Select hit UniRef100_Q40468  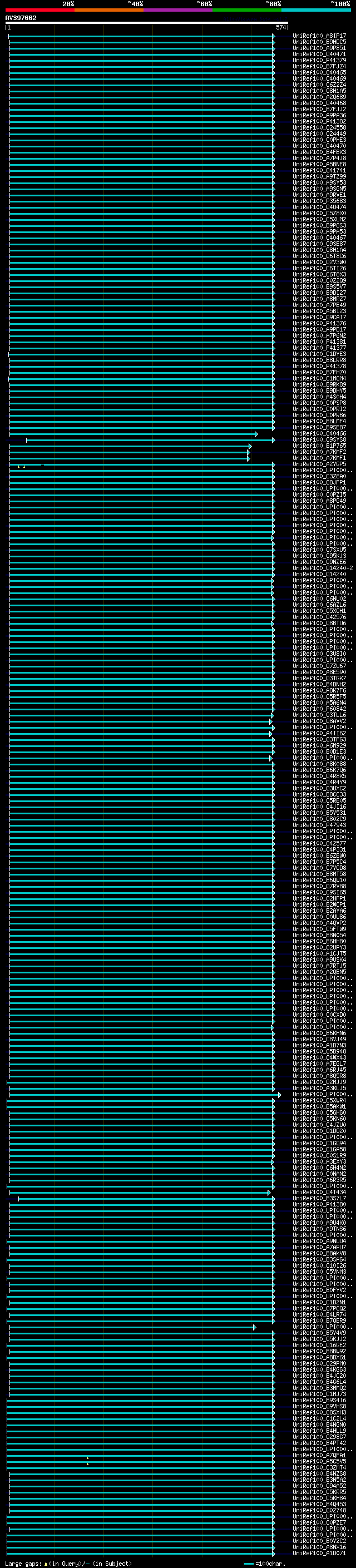(x=319, y=103)
